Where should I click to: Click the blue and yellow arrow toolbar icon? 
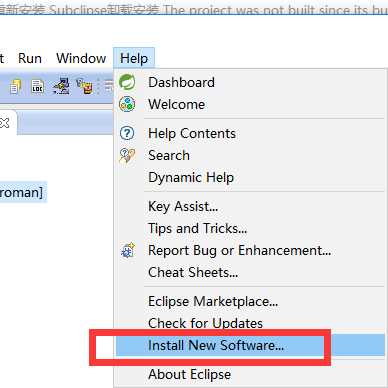(61, 86)
